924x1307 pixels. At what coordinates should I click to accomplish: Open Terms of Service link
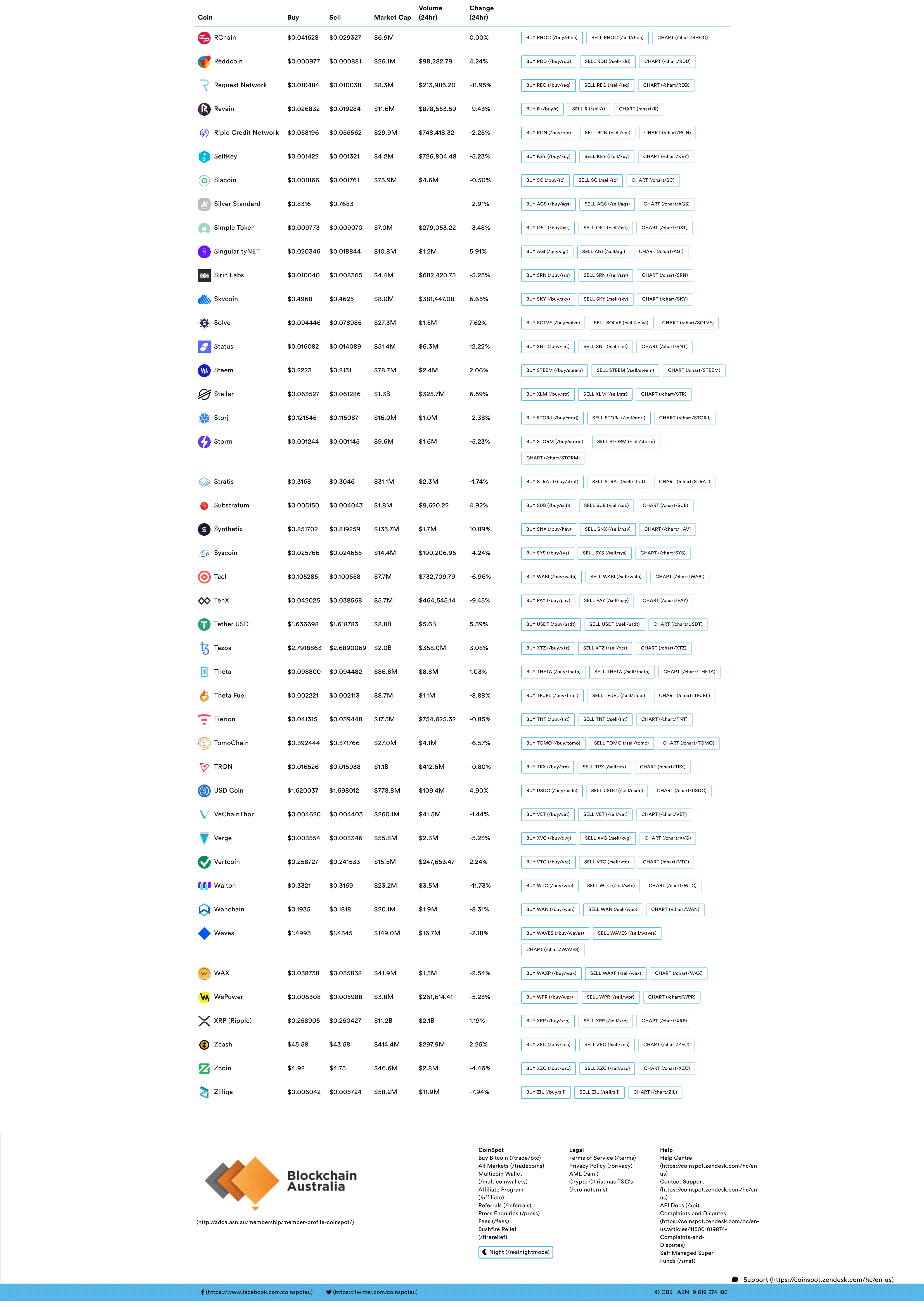tap(602, 1159)
